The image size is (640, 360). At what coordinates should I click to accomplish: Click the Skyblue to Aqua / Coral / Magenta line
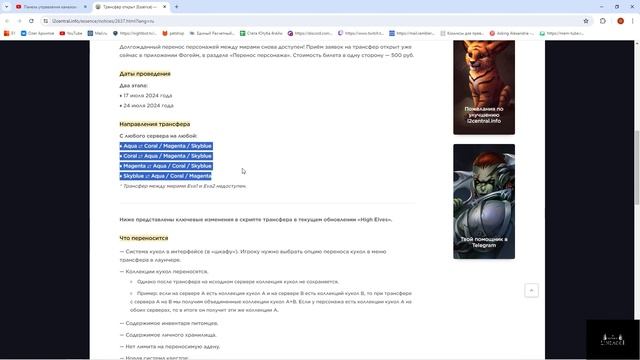coord(165,176)
